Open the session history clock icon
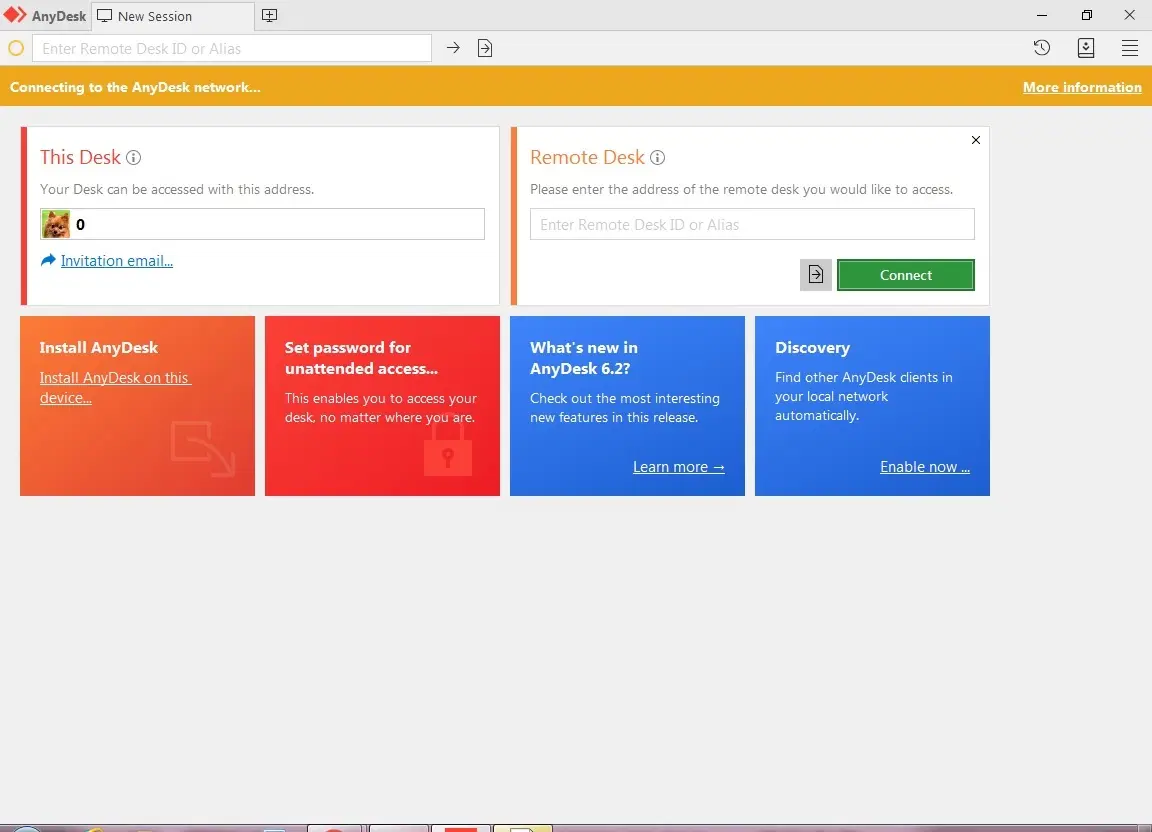Screen dimensions: 1152x832 tap(1042, 48)
